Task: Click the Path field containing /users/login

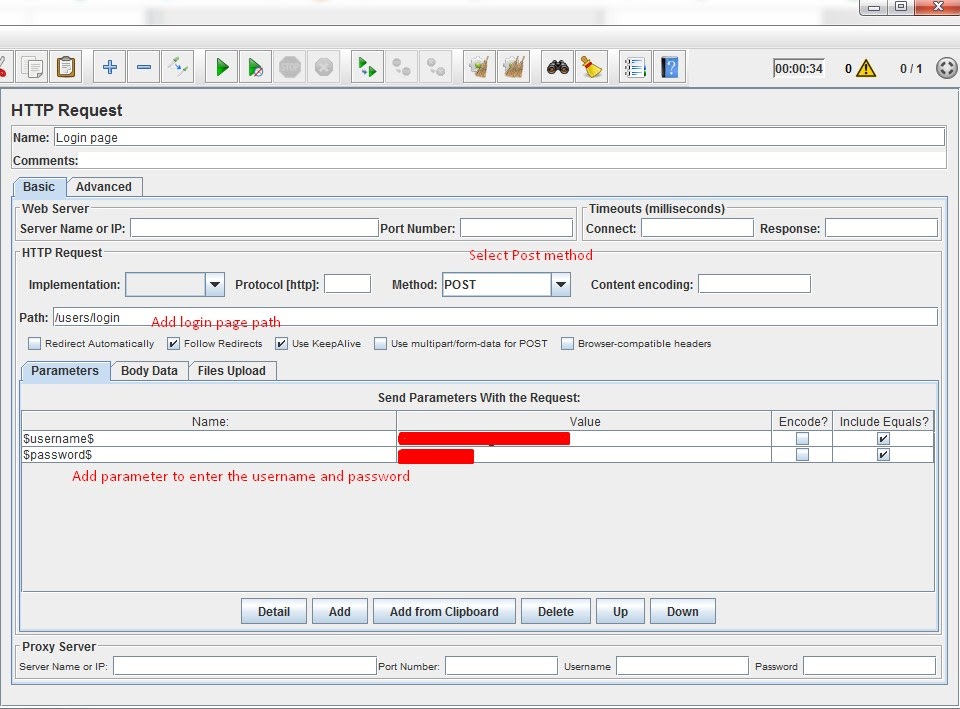Action: [x=495, y=317]
